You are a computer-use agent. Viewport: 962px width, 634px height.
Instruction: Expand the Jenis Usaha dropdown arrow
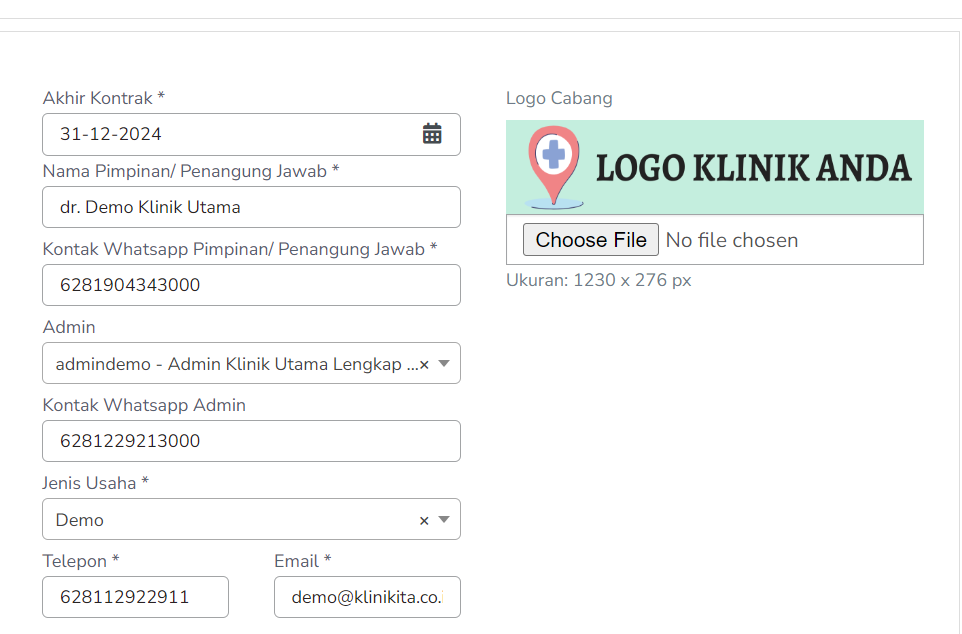444,519
